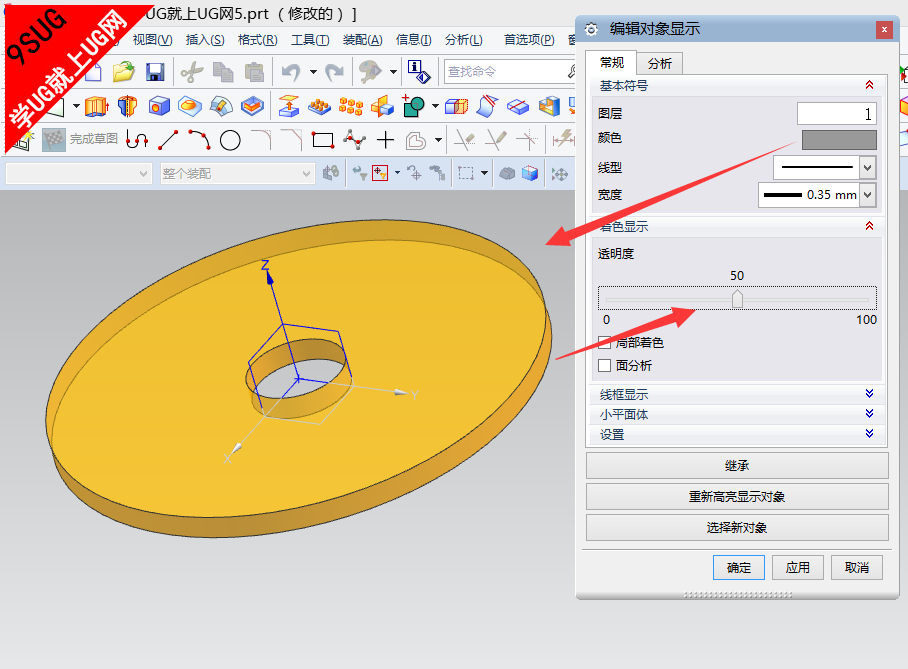The image size is (908, 669).
Task: Select the sketch Profile tool
Action: [x=137, y=140]
